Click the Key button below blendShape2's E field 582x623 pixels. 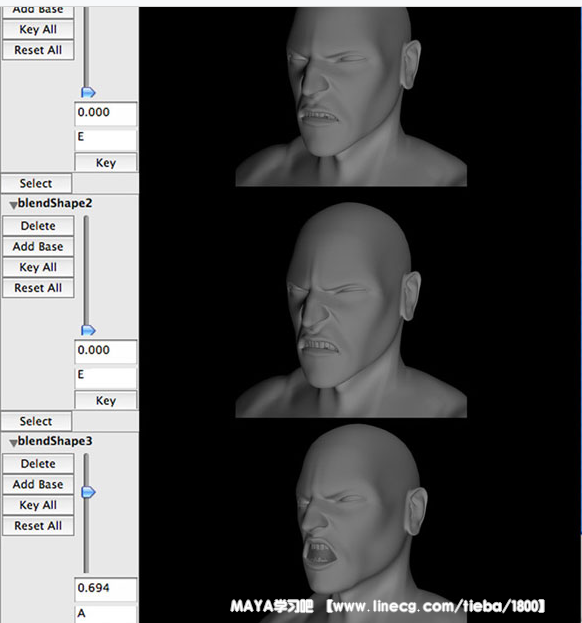(x=106, y=400)
